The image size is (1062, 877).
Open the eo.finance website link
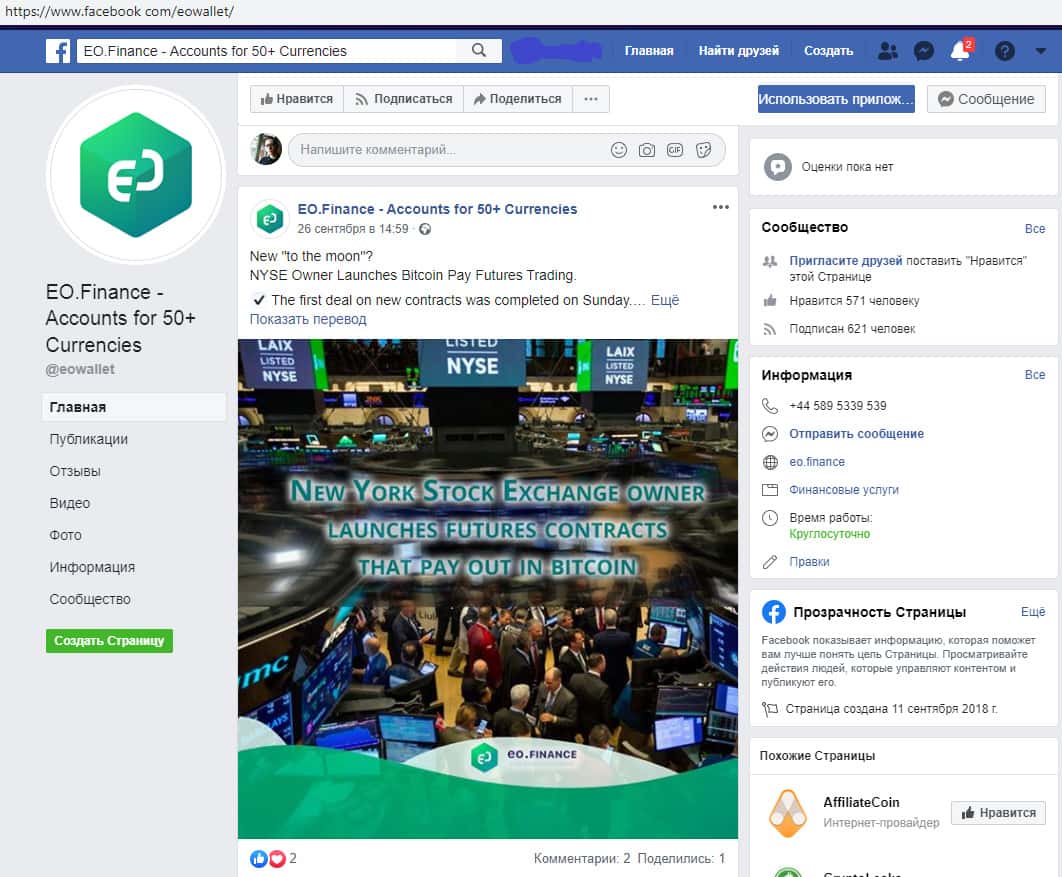click(817, 462)
